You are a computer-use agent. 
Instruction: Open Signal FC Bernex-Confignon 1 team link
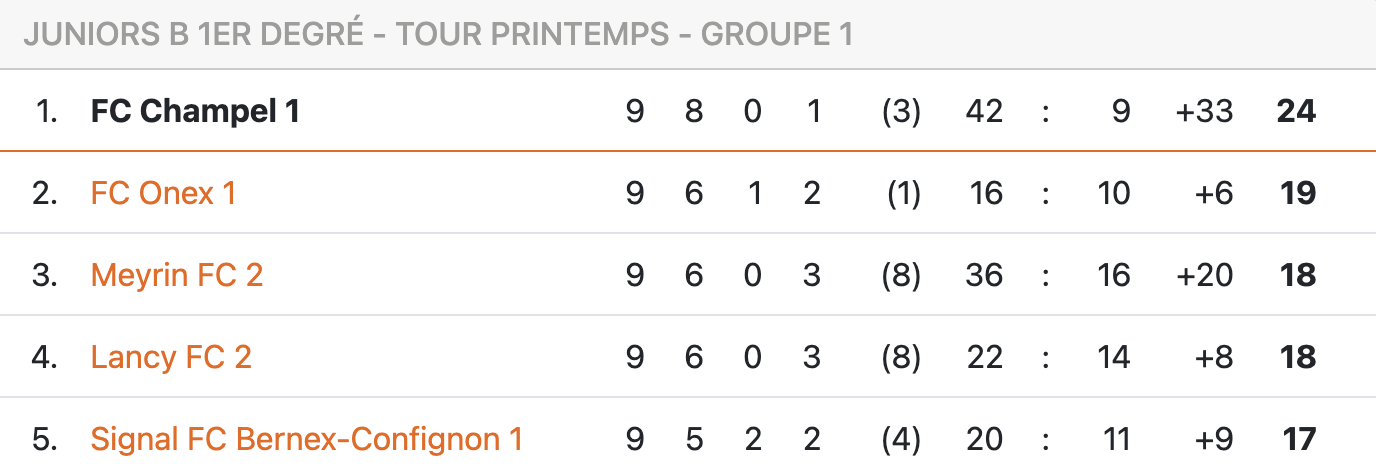tap(307, 439)
